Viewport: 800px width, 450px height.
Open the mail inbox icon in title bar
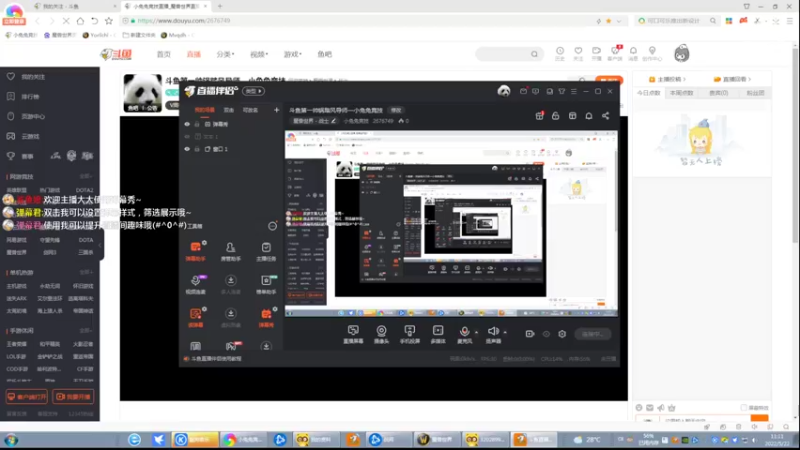coord(523,91)
